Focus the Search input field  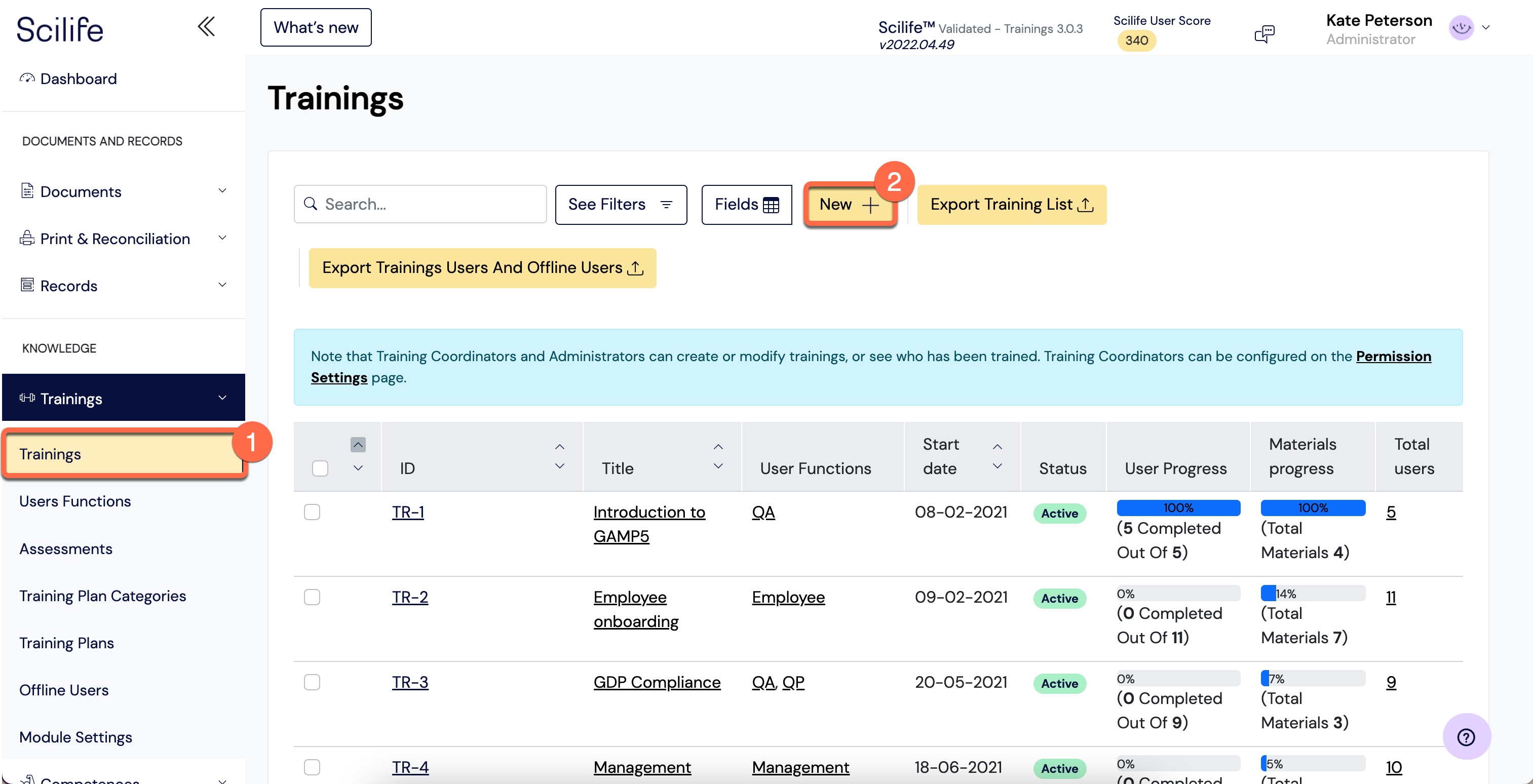(x=420, y=204)
